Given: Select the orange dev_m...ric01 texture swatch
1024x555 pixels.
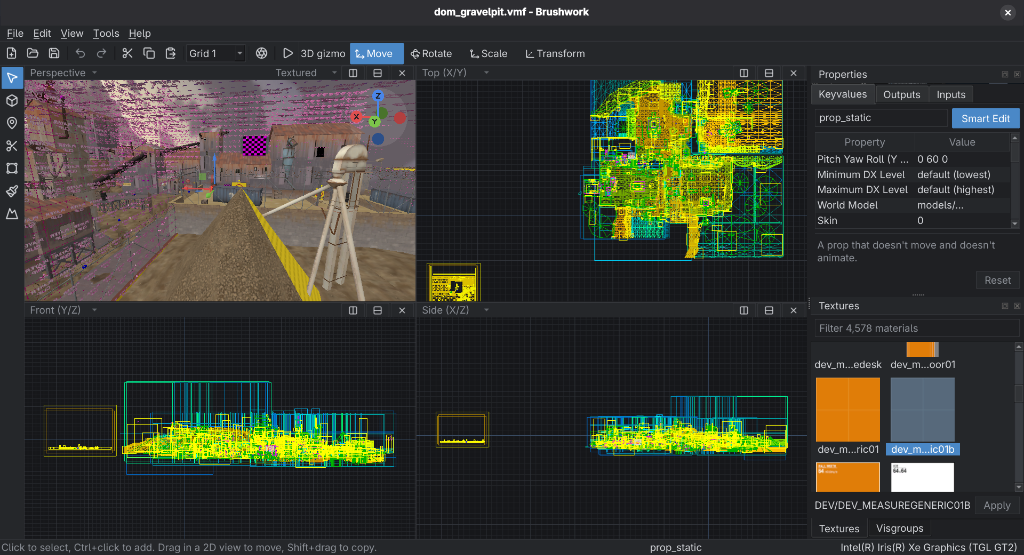Looking at the screenshot, I should [848, 410].
